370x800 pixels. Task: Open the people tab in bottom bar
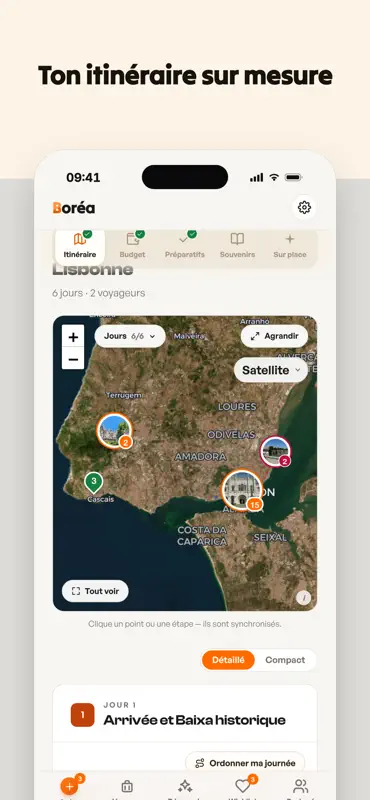tap(301, 786)
